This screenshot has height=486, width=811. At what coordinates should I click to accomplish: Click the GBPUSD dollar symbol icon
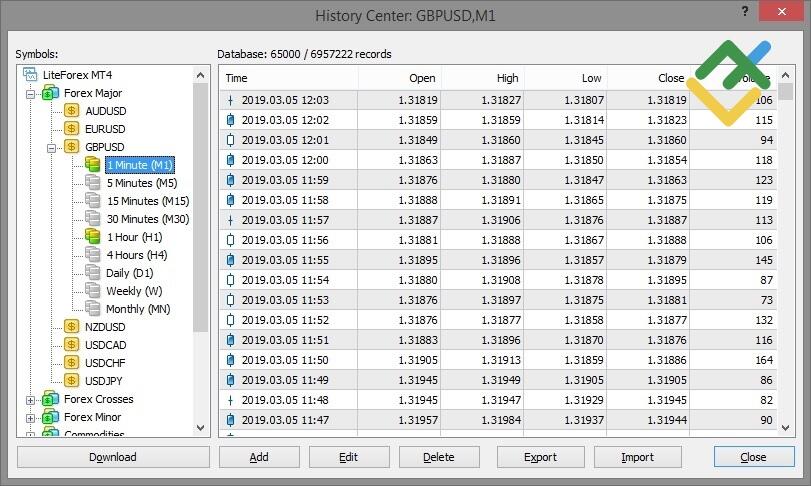point(71,147)
